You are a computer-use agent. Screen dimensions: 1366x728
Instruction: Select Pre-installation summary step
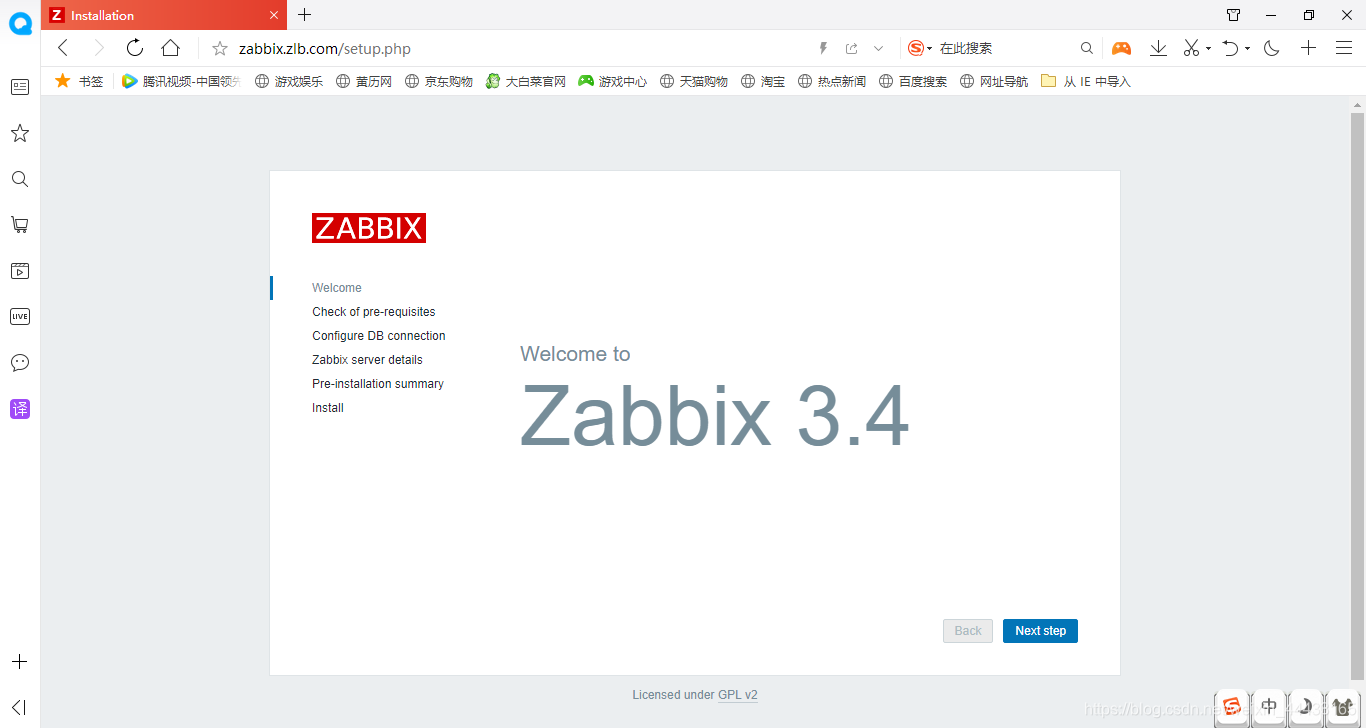[x=378, y=384]
